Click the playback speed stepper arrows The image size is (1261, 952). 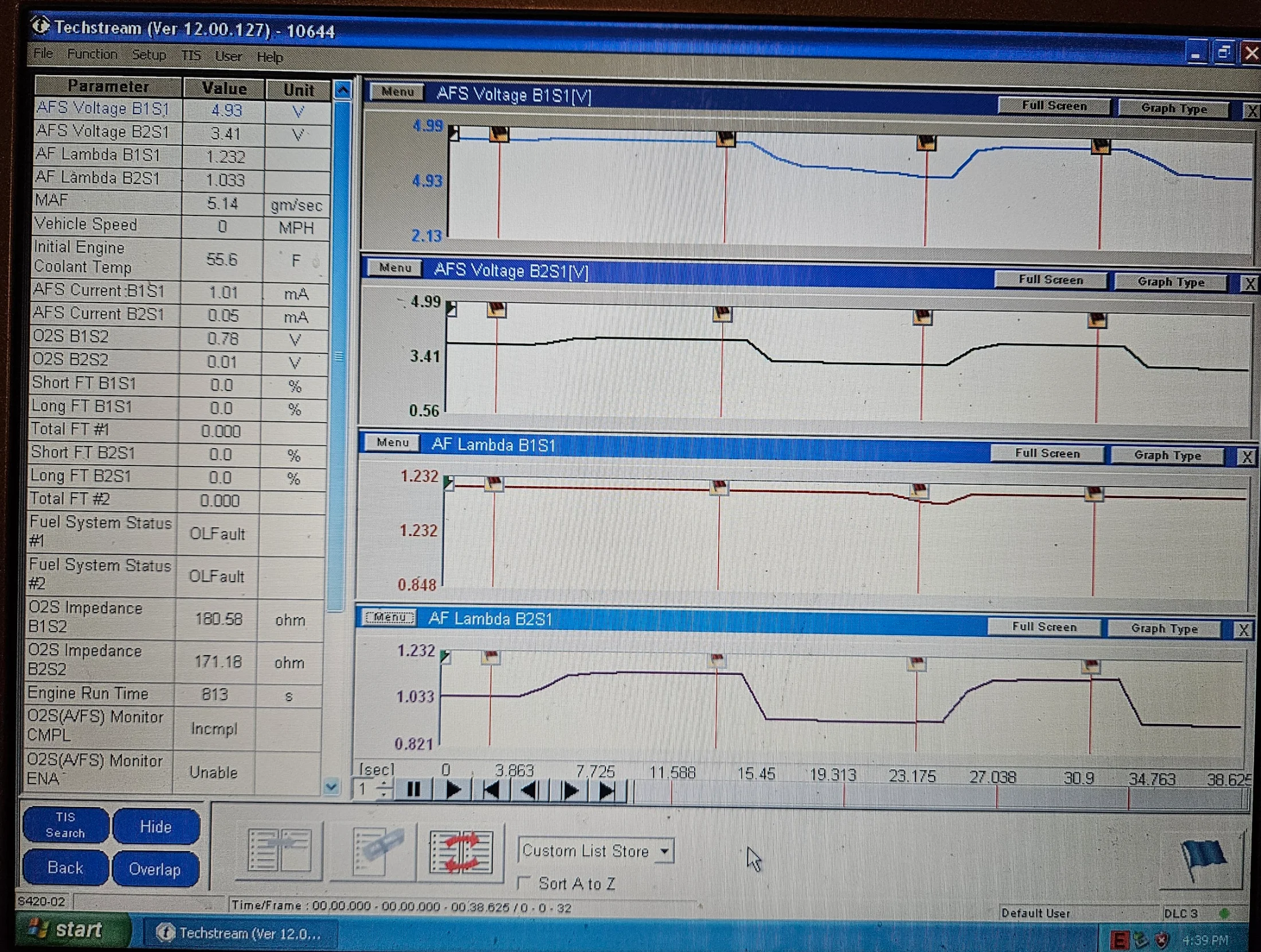click(x=384, y=790)
